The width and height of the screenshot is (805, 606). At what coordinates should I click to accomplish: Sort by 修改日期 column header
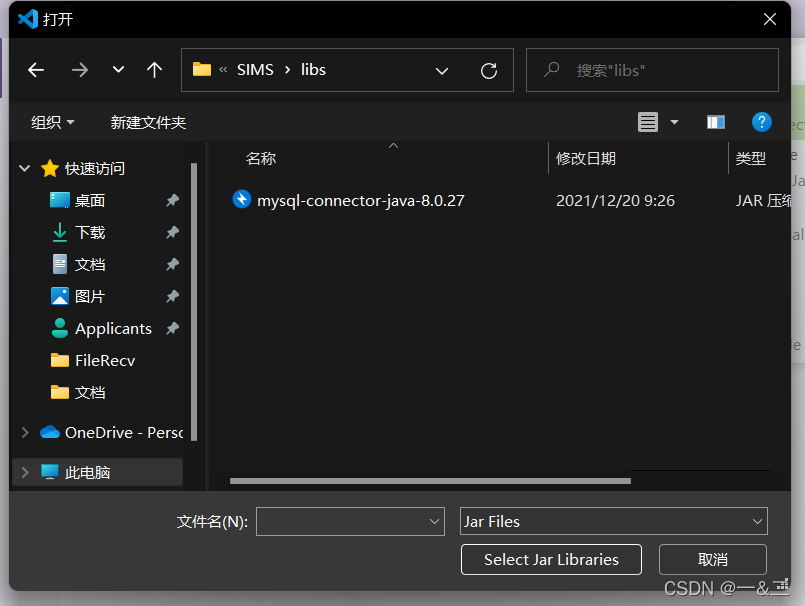point(586,158)
